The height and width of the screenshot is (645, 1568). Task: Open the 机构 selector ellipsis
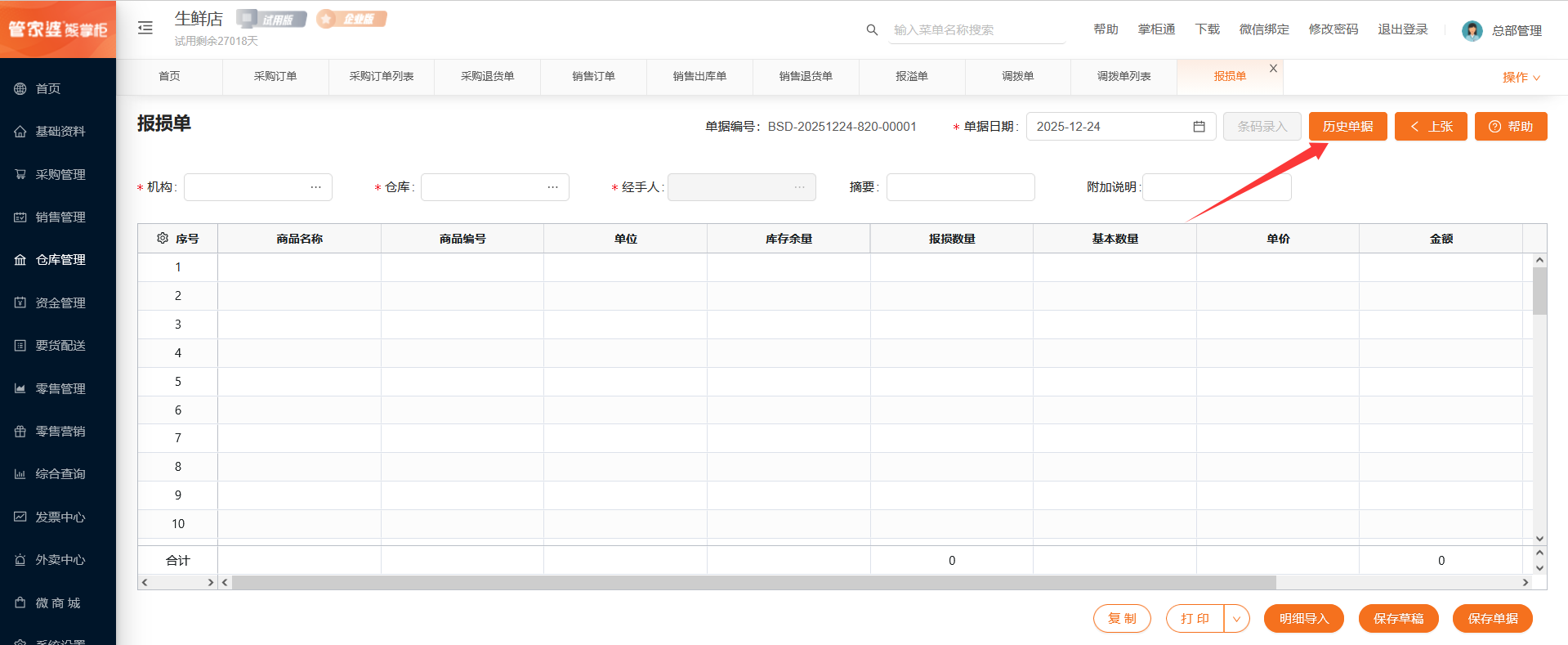[316, 187]
